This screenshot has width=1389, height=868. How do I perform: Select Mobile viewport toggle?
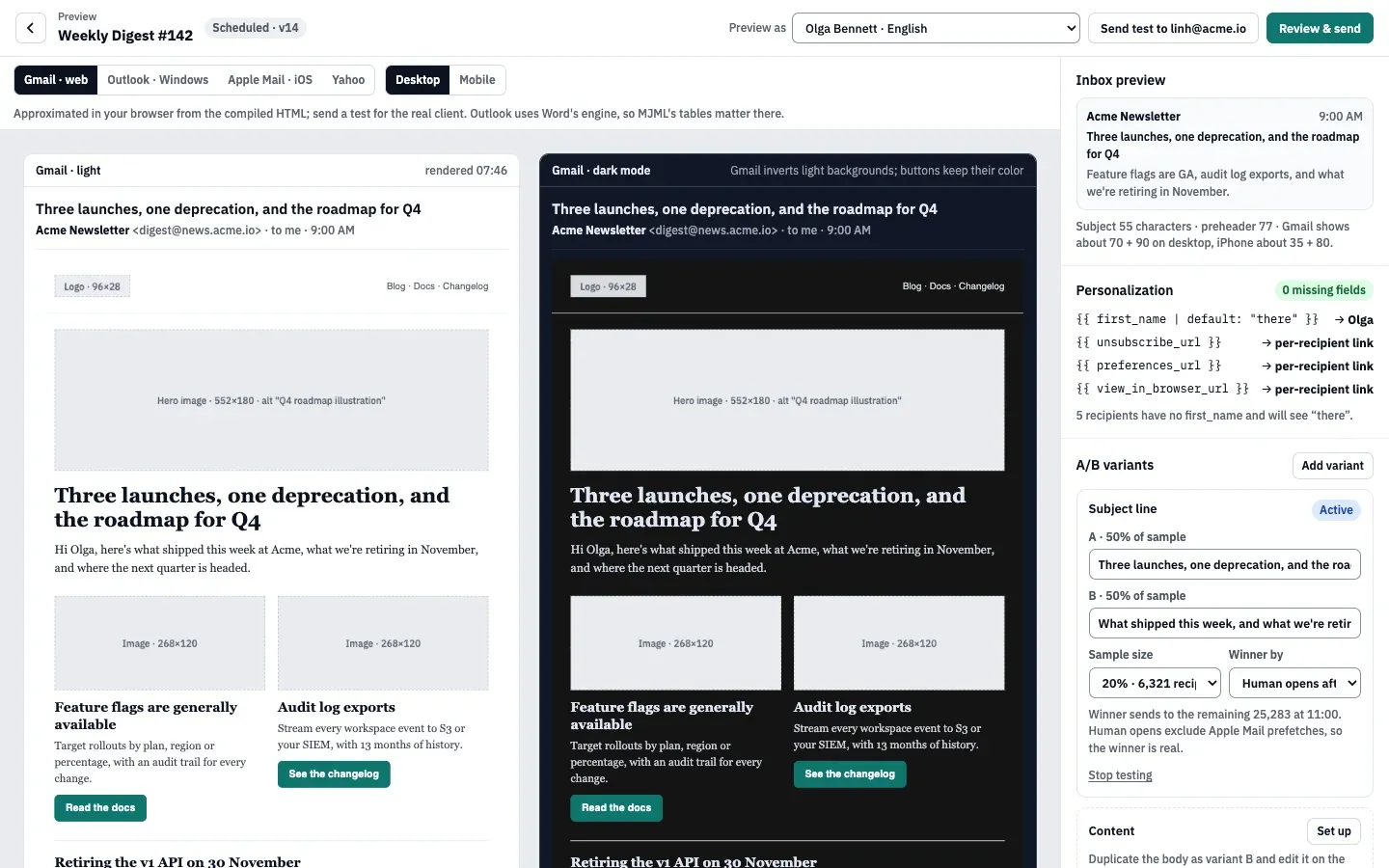tap(477, 80)
